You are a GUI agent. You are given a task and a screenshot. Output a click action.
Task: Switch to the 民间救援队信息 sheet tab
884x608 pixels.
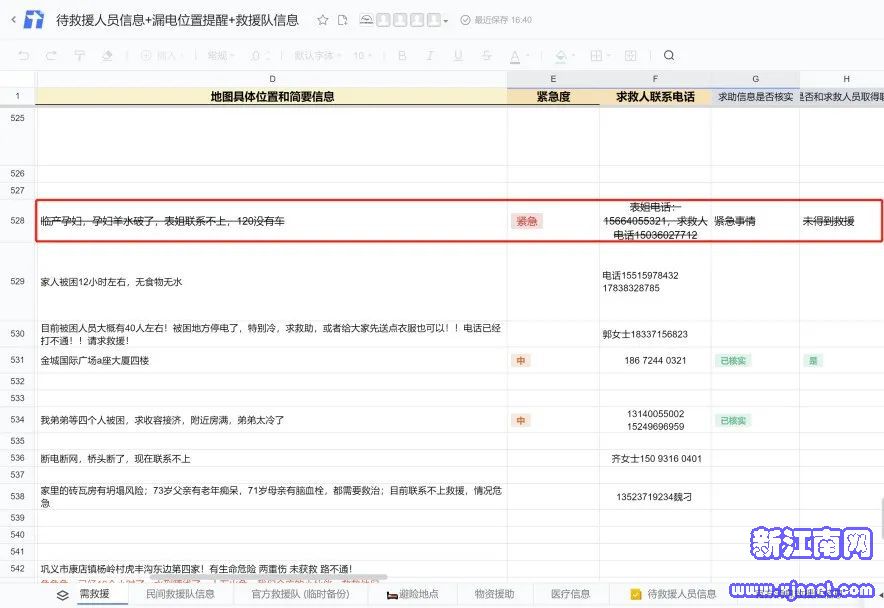tap(180, 594)
